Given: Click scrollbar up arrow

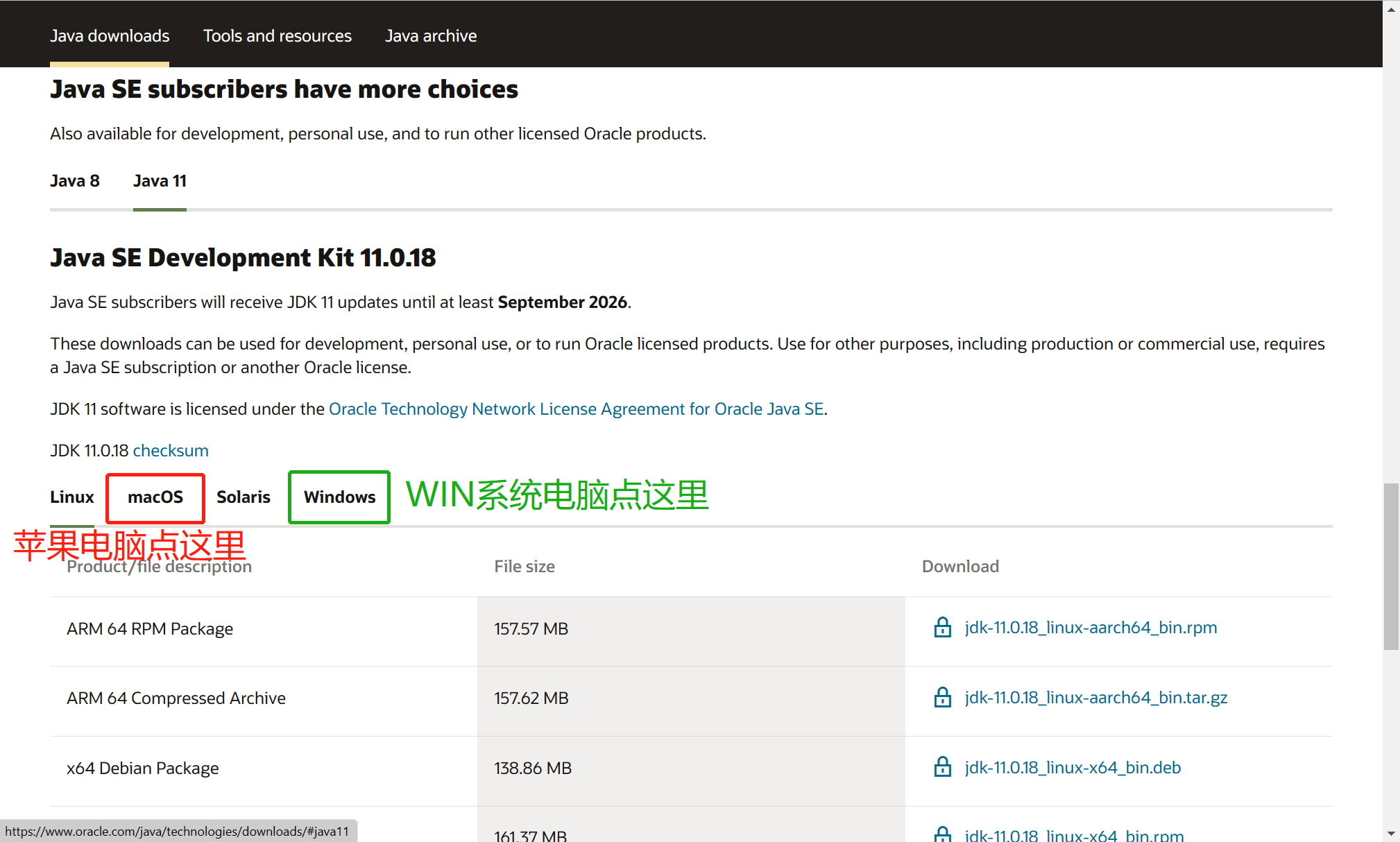Looking at the screenshot, I should point(1391,10).
